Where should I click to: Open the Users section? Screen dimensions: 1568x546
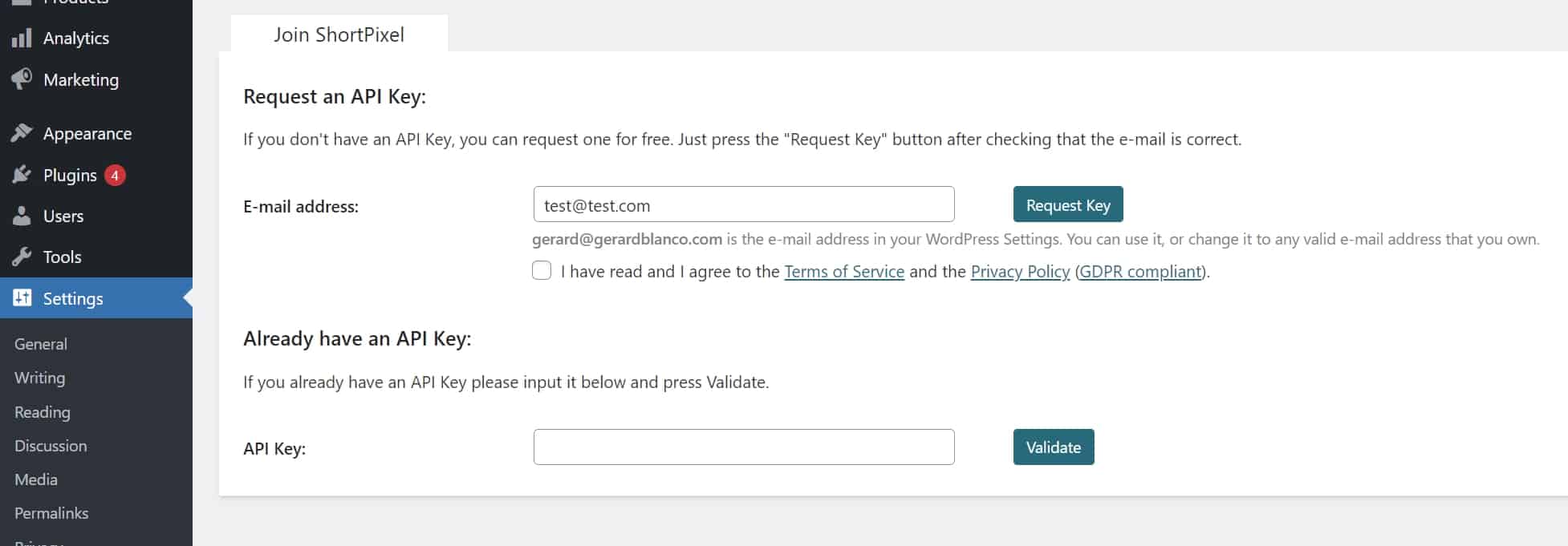coord(63,216)
